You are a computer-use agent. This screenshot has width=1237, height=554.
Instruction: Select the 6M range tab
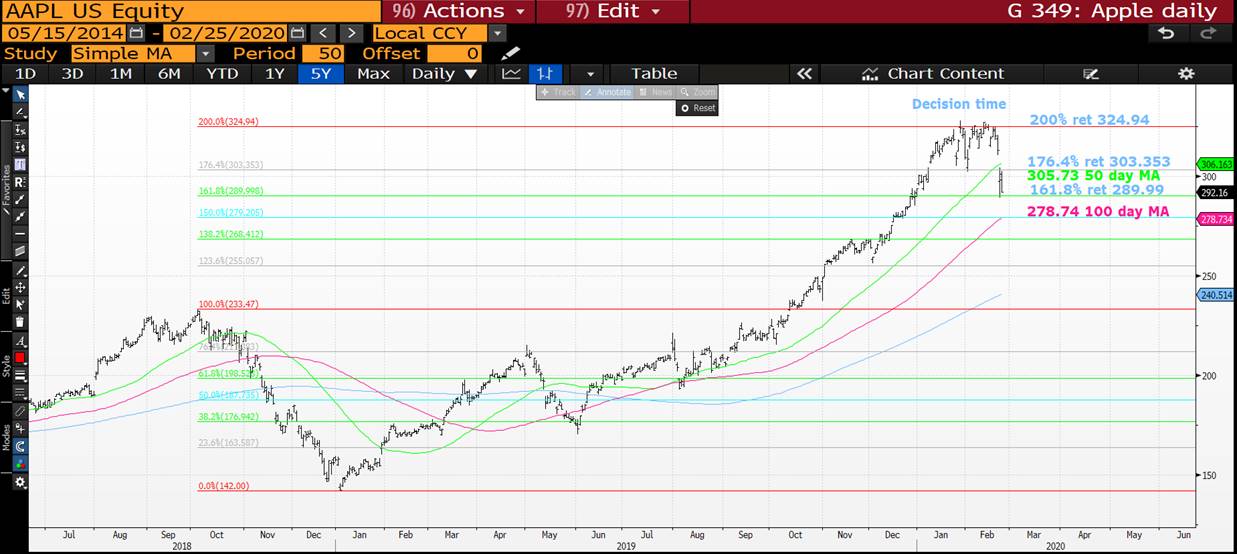tap(169, 73)
